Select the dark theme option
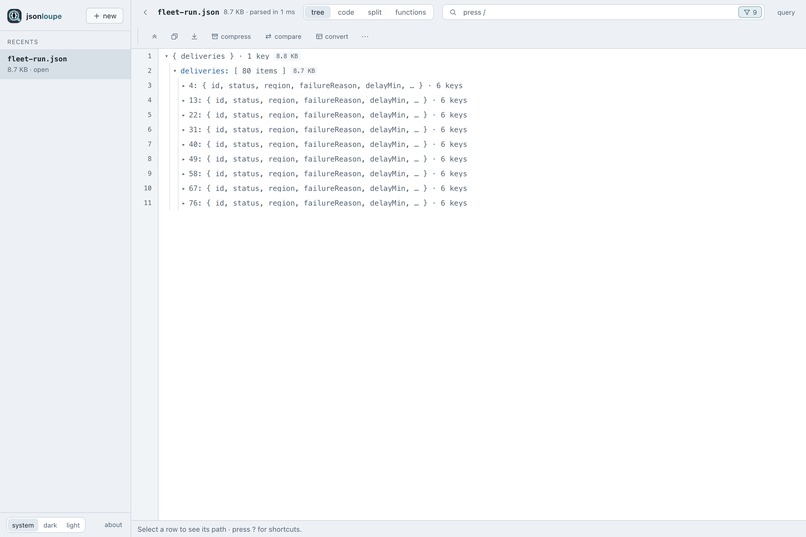Screen dimensions: 806x537 pos(50,525)
